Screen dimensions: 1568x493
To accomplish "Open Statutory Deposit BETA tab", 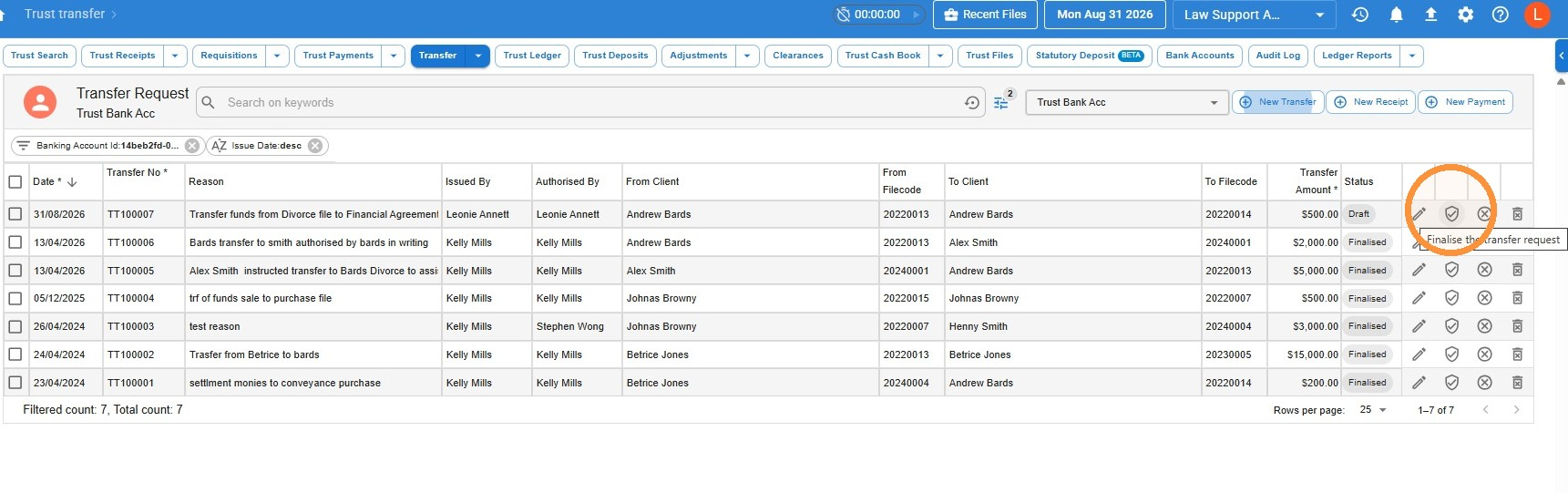I will pos(1090,56).
